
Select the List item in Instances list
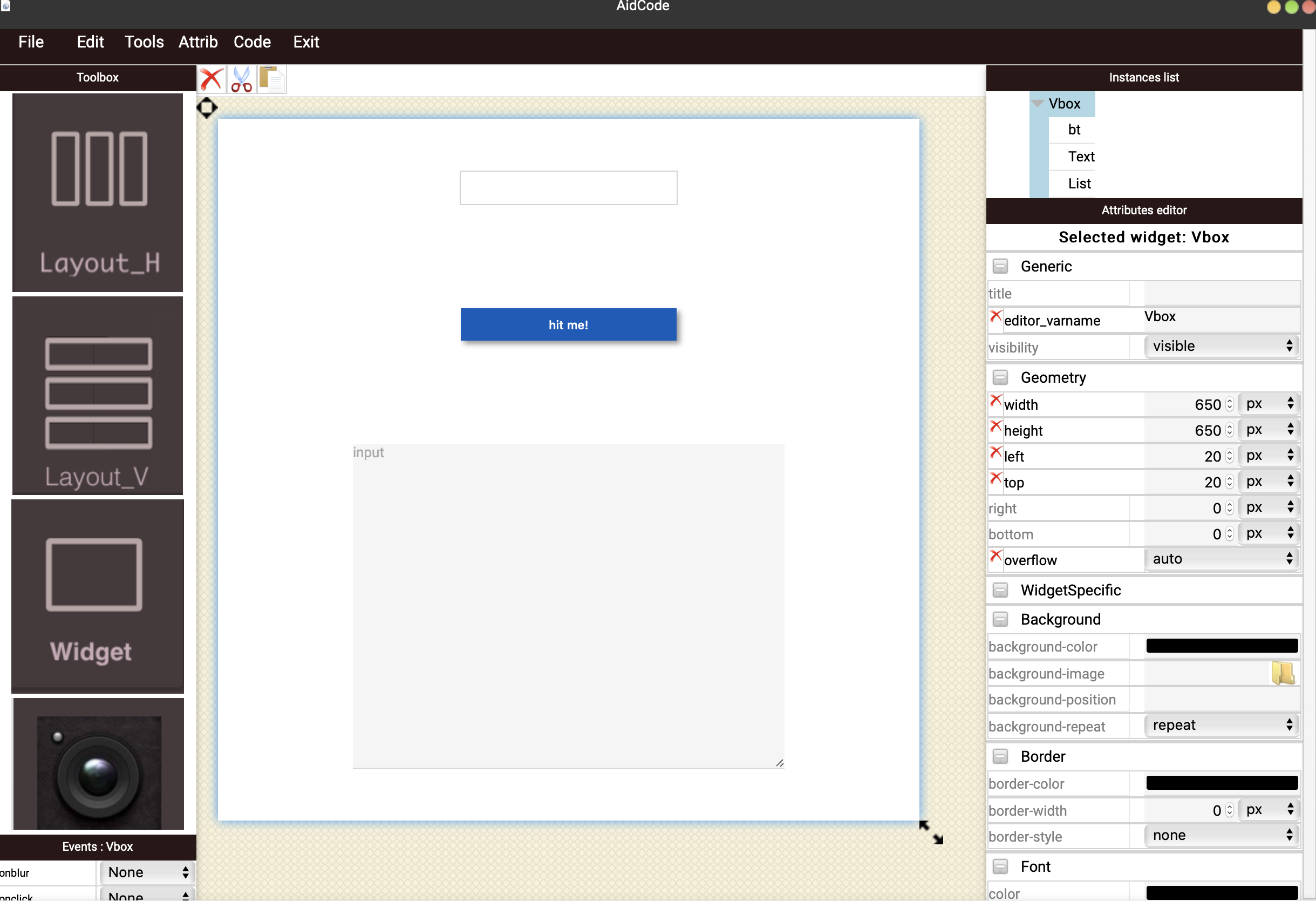(1079, 184)
